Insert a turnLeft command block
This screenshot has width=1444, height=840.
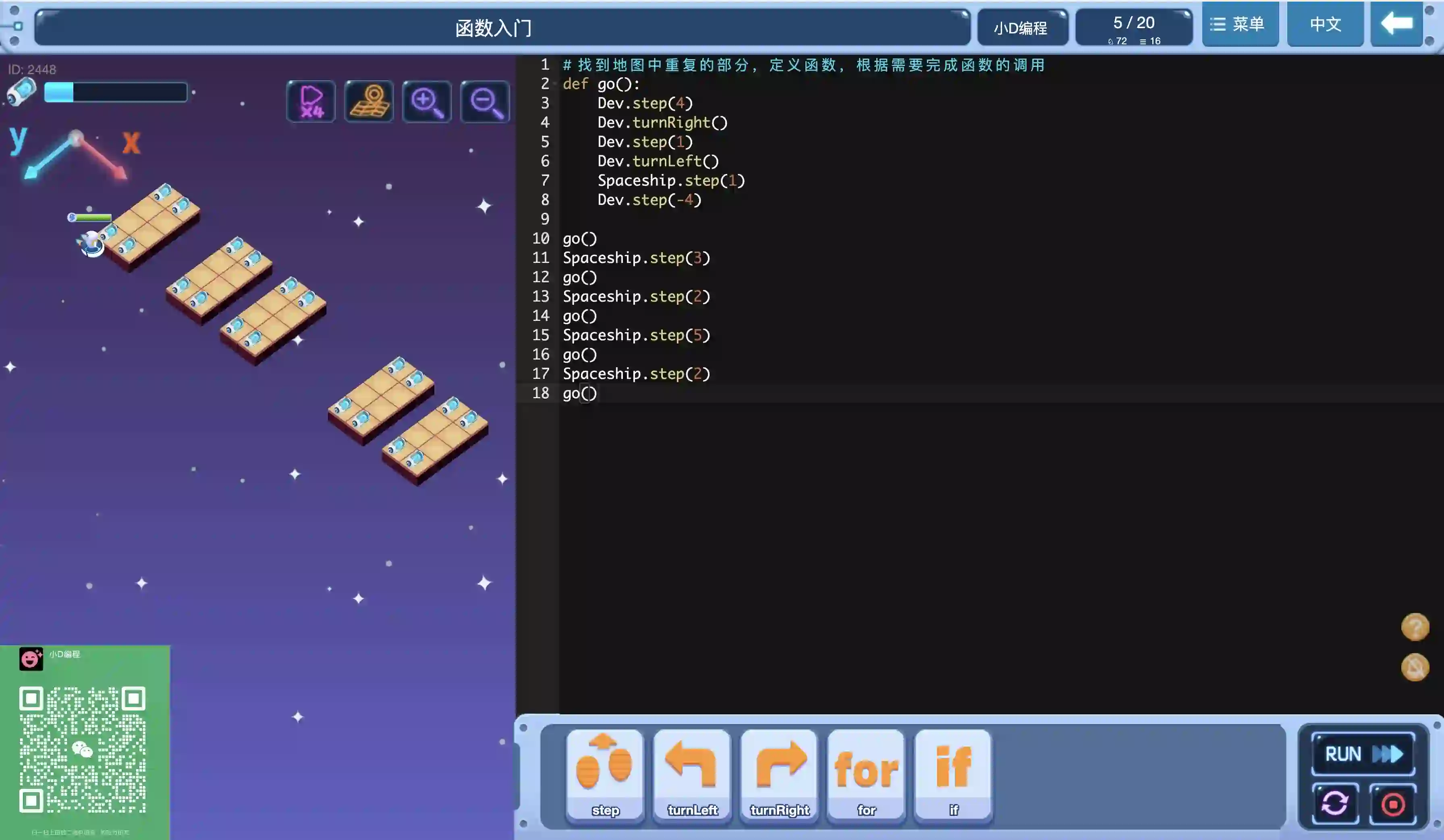[x=692, y=775]
